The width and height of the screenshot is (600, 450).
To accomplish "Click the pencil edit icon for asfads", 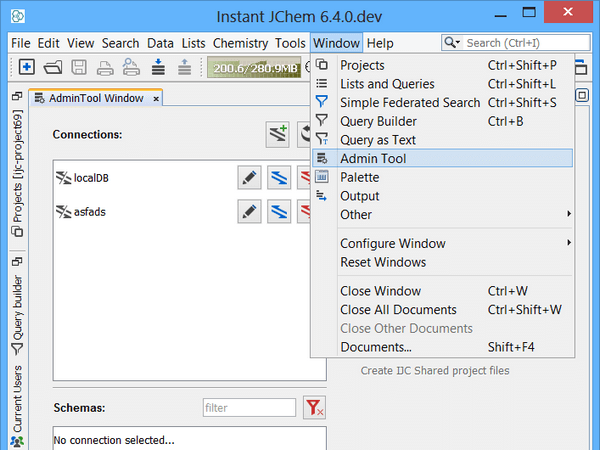I will click(x=250, y=212).
